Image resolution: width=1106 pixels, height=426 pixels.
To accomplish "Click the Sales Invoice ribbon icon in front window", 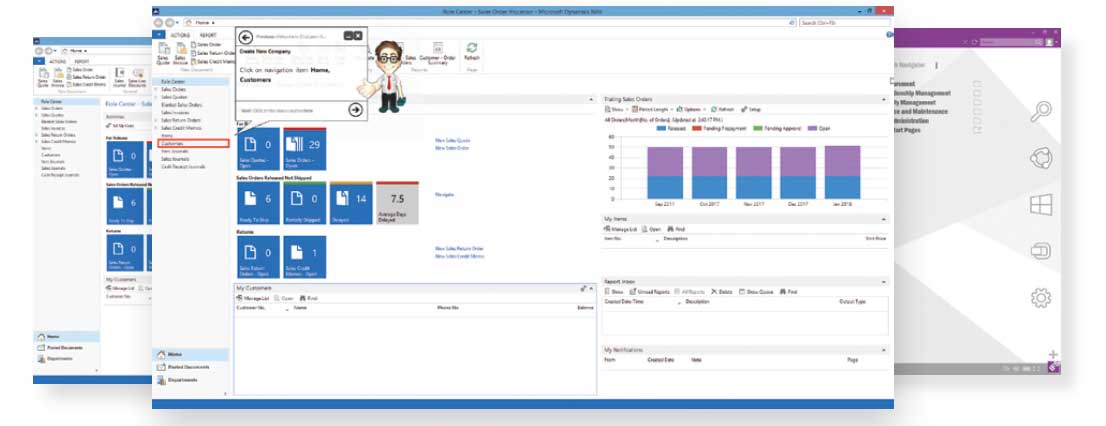I will 181,53.
